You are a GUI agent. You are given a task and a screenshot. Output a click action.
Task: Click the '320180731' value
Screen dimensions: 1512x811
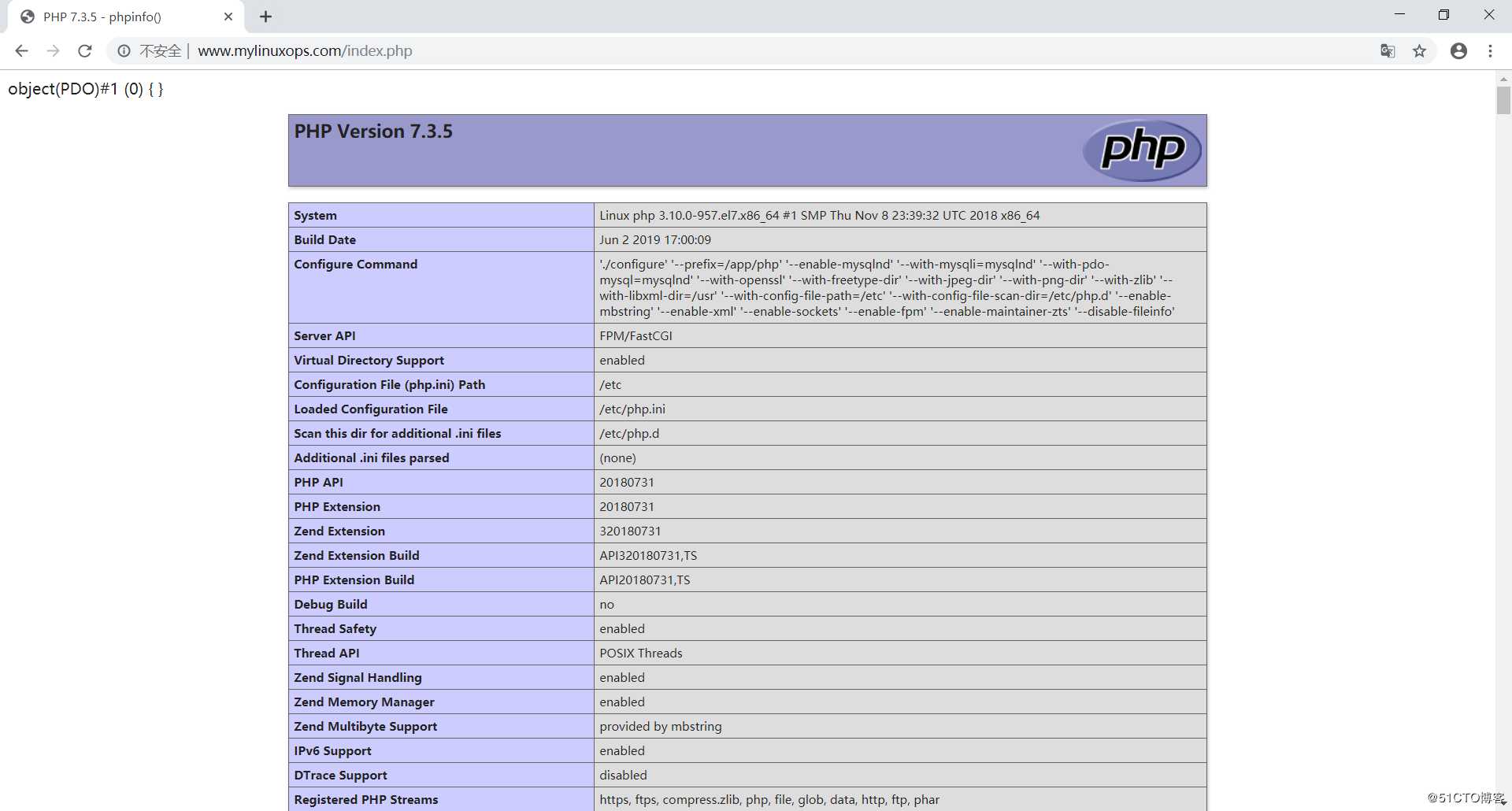[630, 531]
